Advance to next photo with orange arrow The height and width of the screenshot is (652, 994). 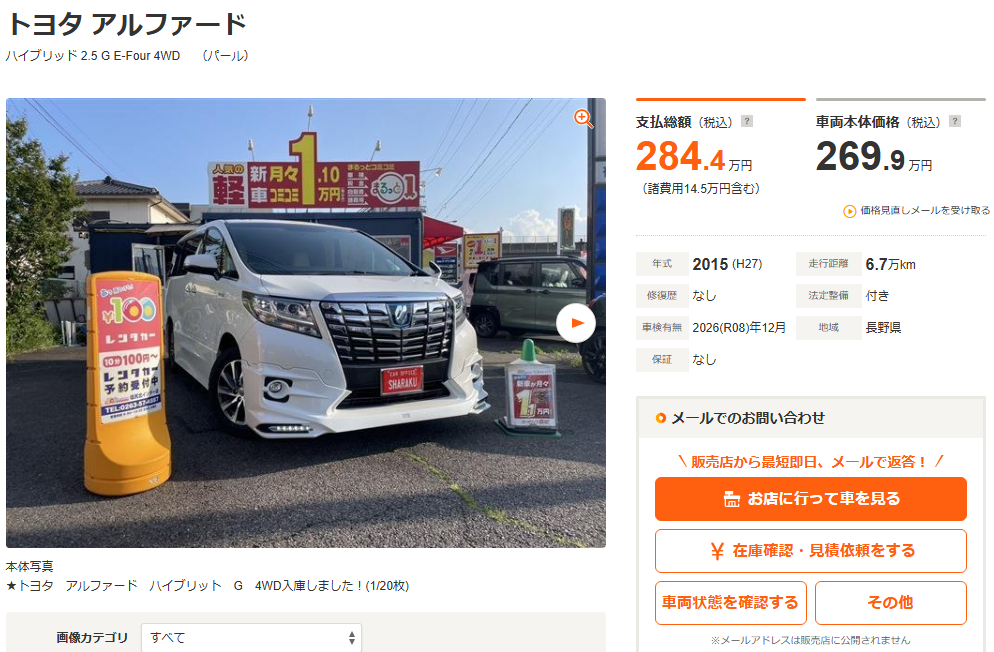coord(576,323)
